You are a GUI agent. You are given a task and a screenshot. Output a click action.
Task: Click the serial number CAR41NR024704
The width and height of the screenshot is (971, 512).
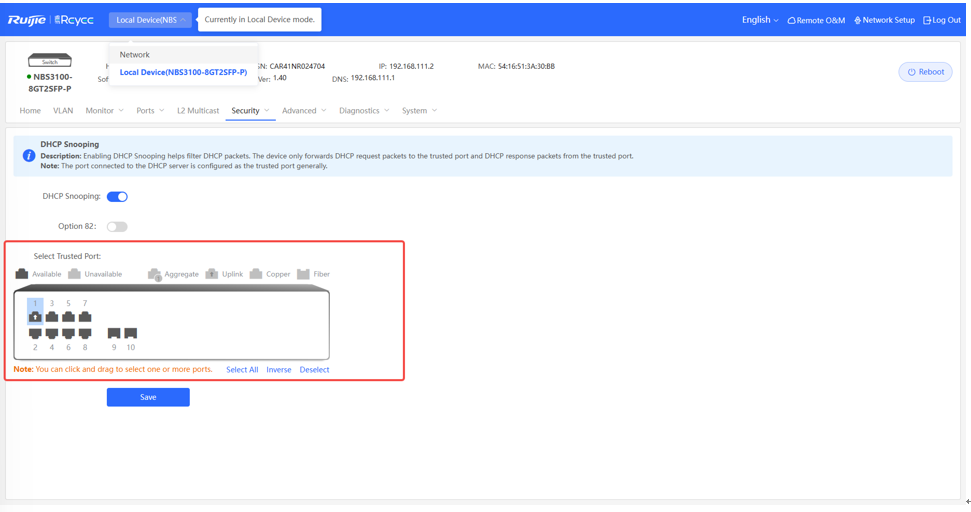297,66
